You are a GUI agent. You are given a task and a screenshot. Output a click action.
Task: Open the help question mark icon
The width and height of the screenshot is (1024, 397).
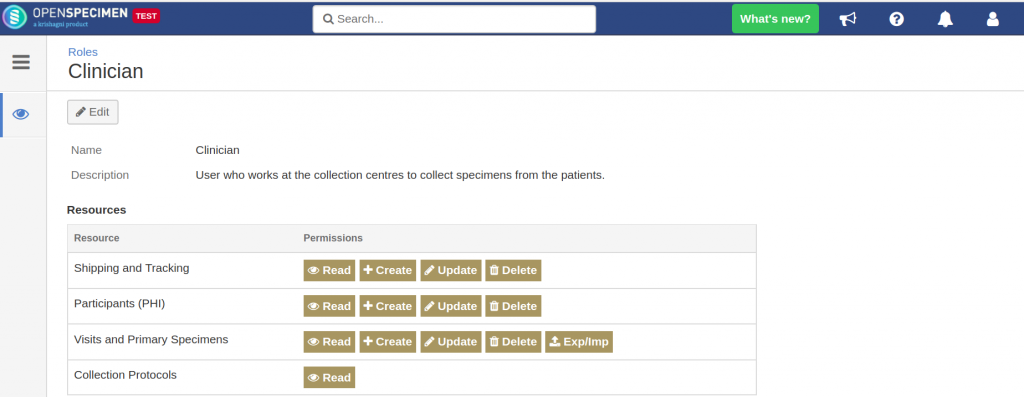pyautogui.click(x=897, y=19)
